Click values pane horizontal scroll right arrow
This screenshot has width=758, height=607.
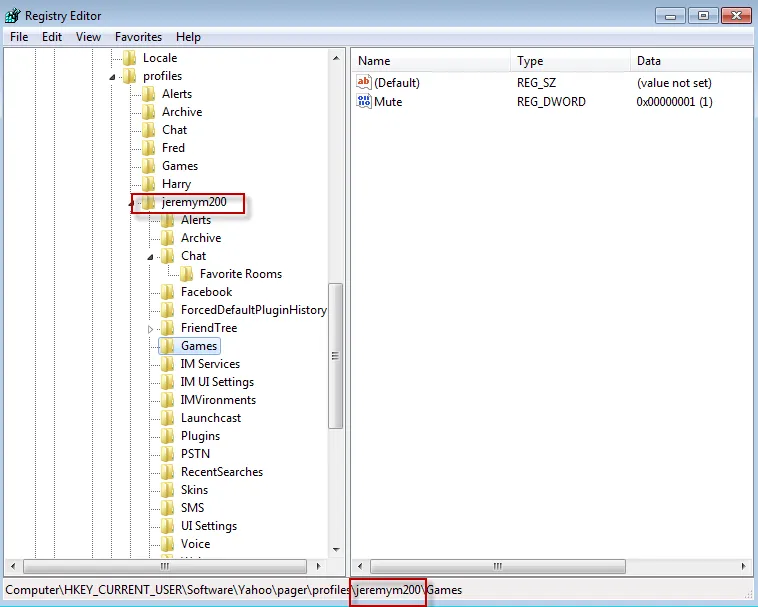[x=743, y=566]
